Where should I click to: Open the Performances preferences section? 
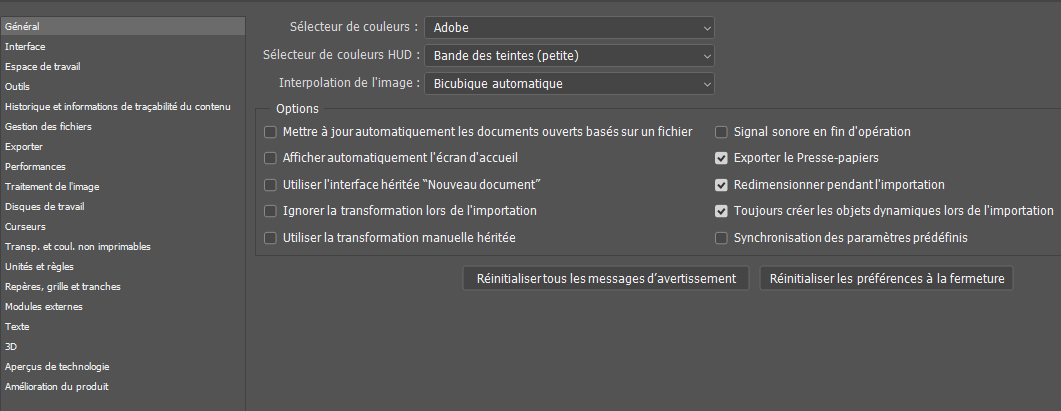(35, 166)
